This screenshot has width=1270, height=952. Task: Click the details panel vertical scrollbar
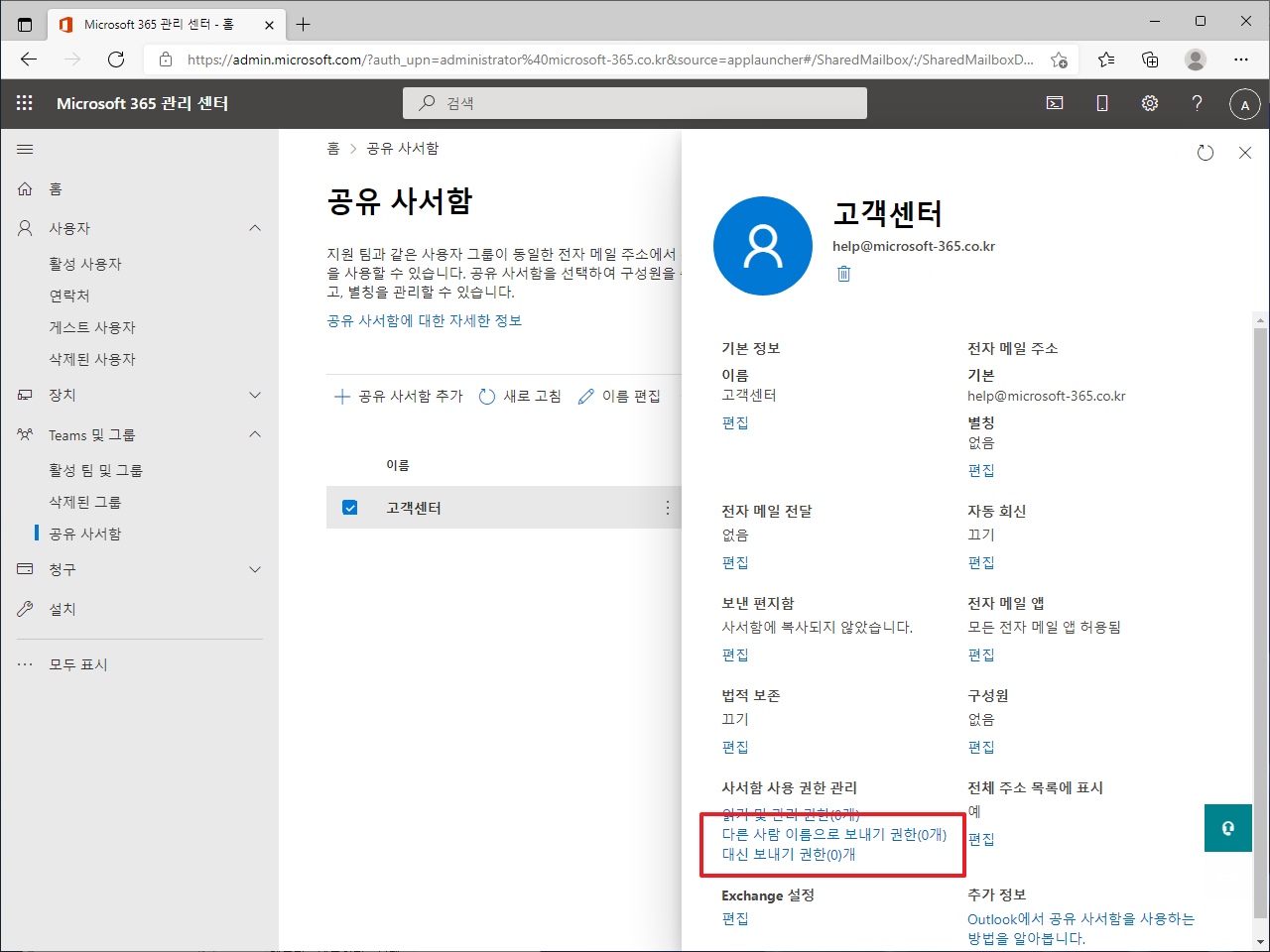point(1261,625)
